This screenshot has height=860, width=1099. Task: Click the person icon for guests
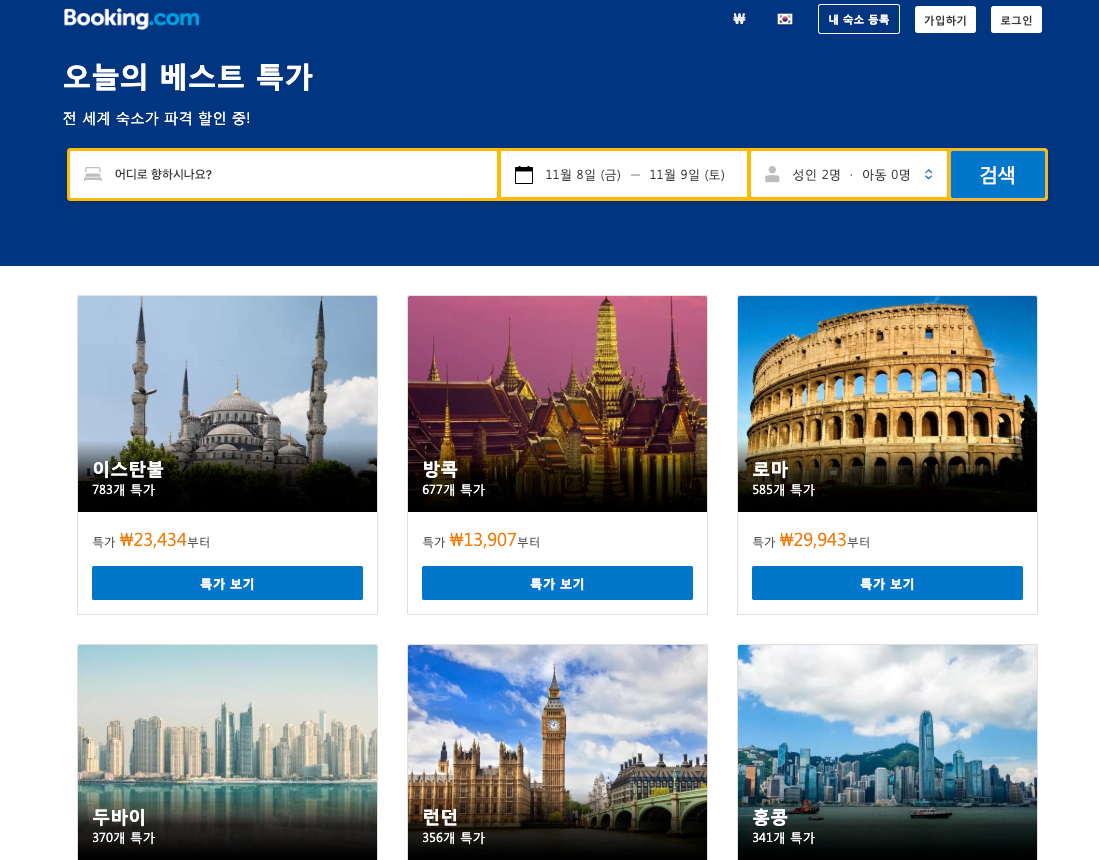pyautogui.click(x=772, y=174)
